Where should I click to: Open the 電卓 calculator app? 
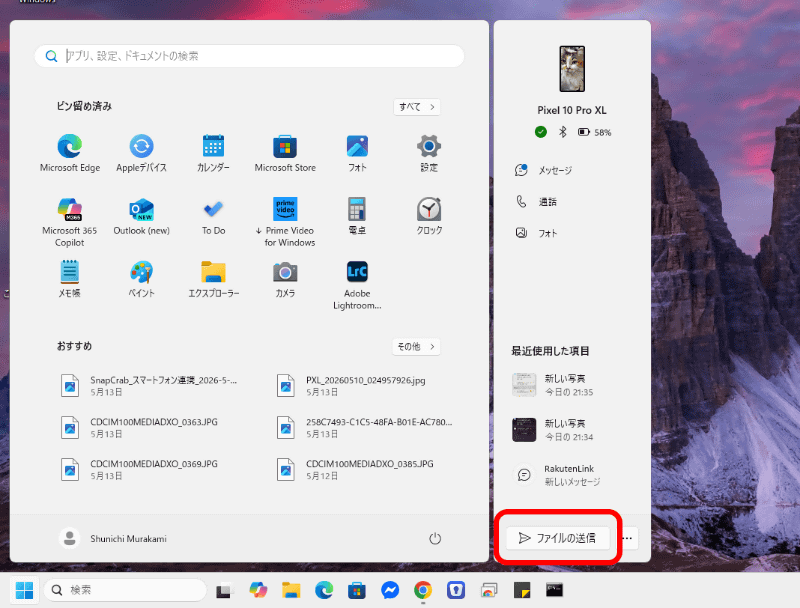(357, 216)
